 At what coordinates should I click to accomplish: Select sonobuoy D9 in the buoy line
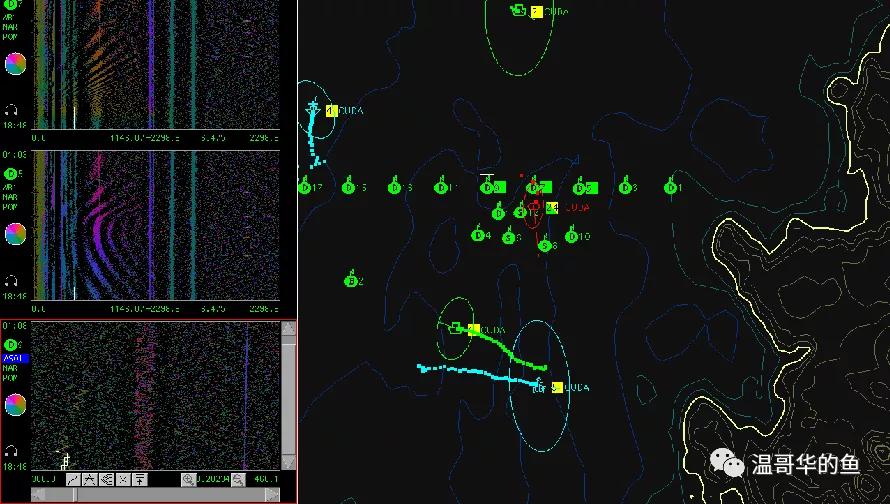[488, 187]
